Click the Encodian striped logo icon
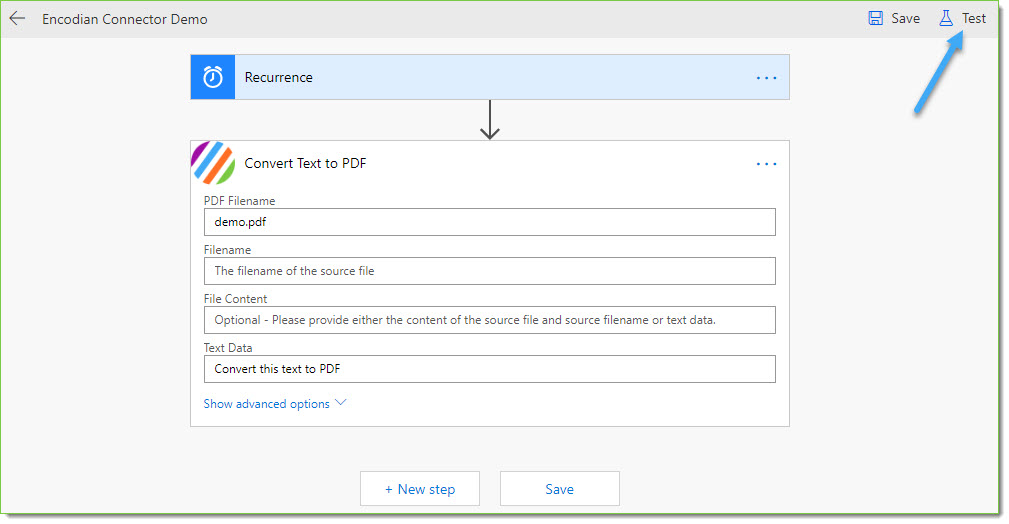The height and width of the screenshot is (524, 1009). tap(213, 163)
